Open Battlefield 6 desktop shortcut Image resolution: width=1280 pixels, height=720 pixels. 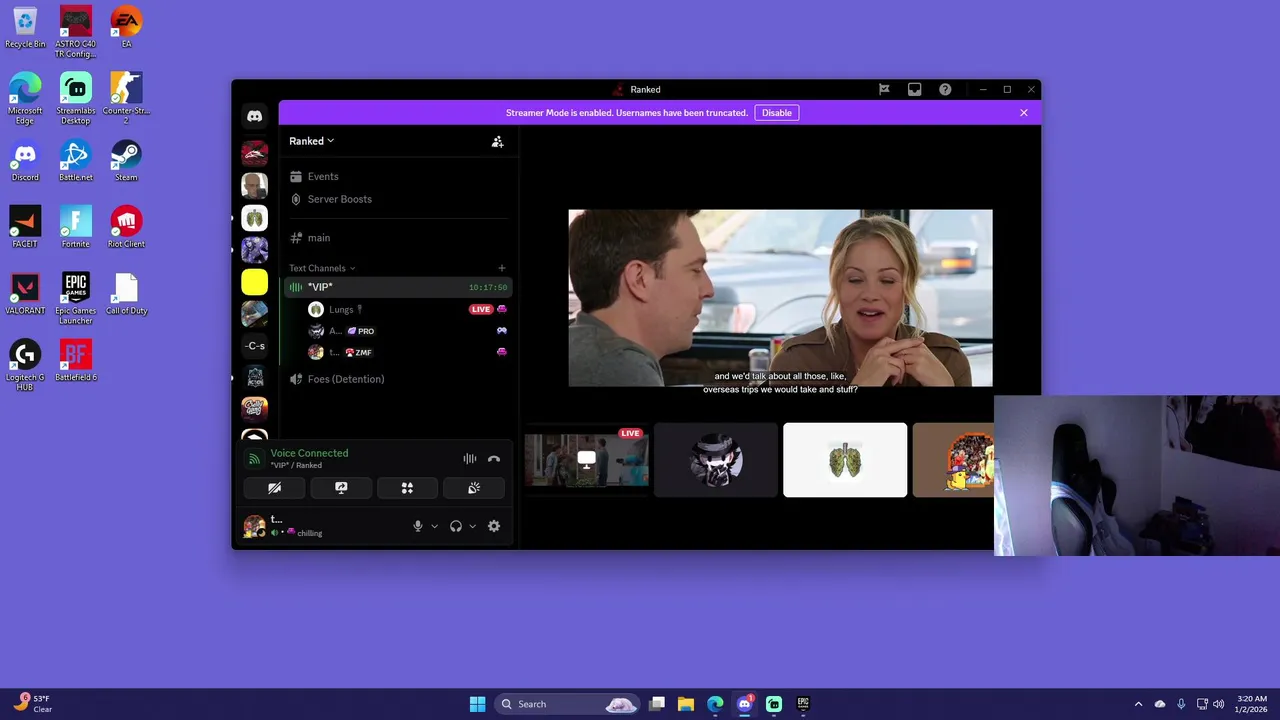pyautogui.click(x=76, y=361)
